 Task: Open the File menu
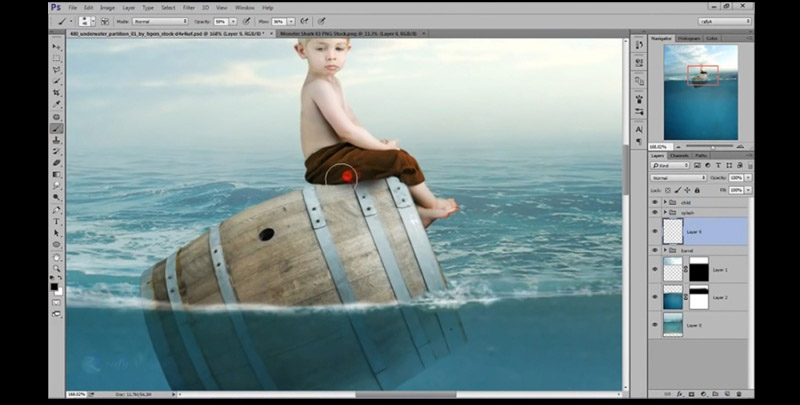[72, 8]
